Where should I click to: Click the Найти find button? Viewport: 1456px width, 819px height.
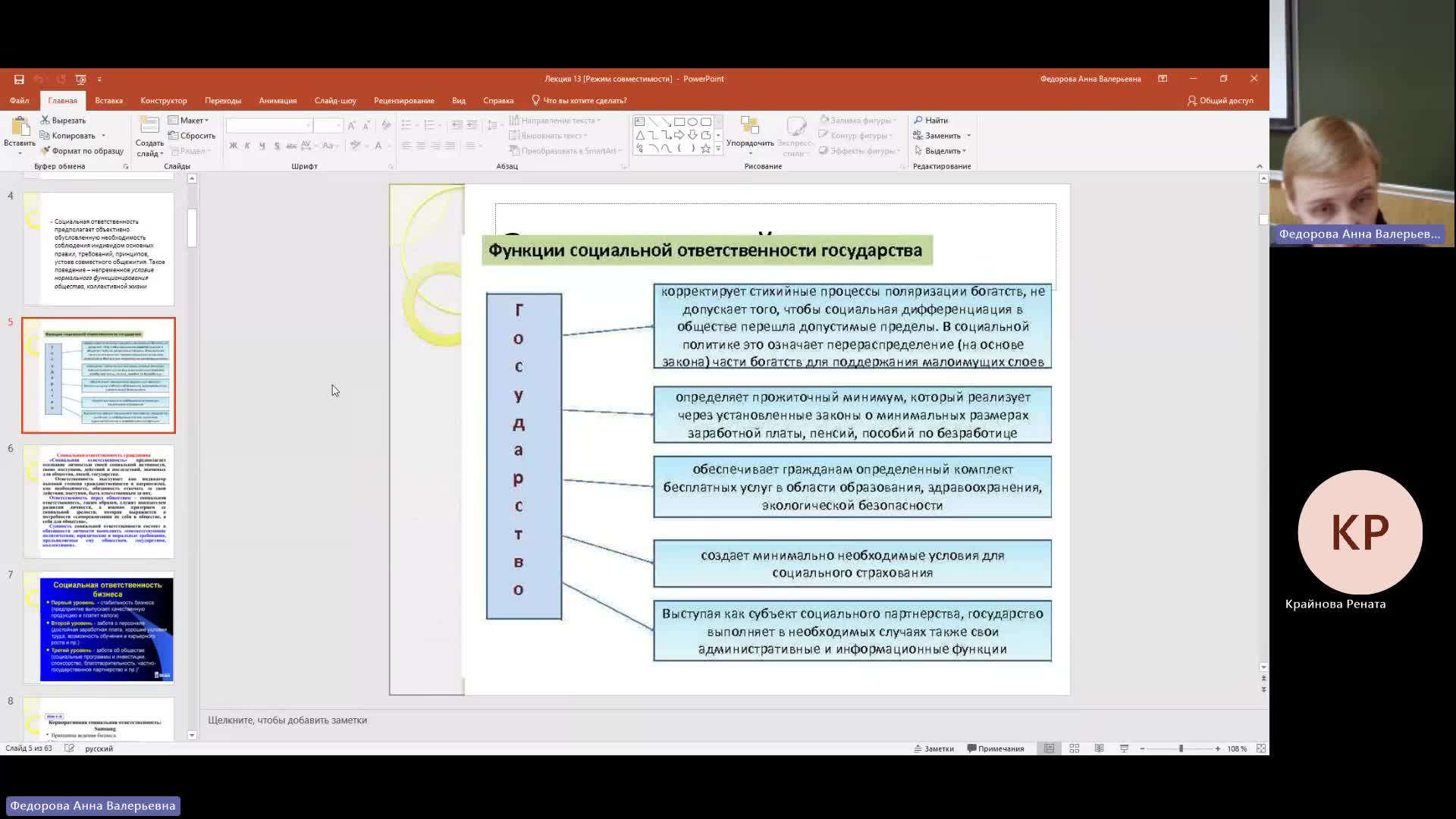931,121
